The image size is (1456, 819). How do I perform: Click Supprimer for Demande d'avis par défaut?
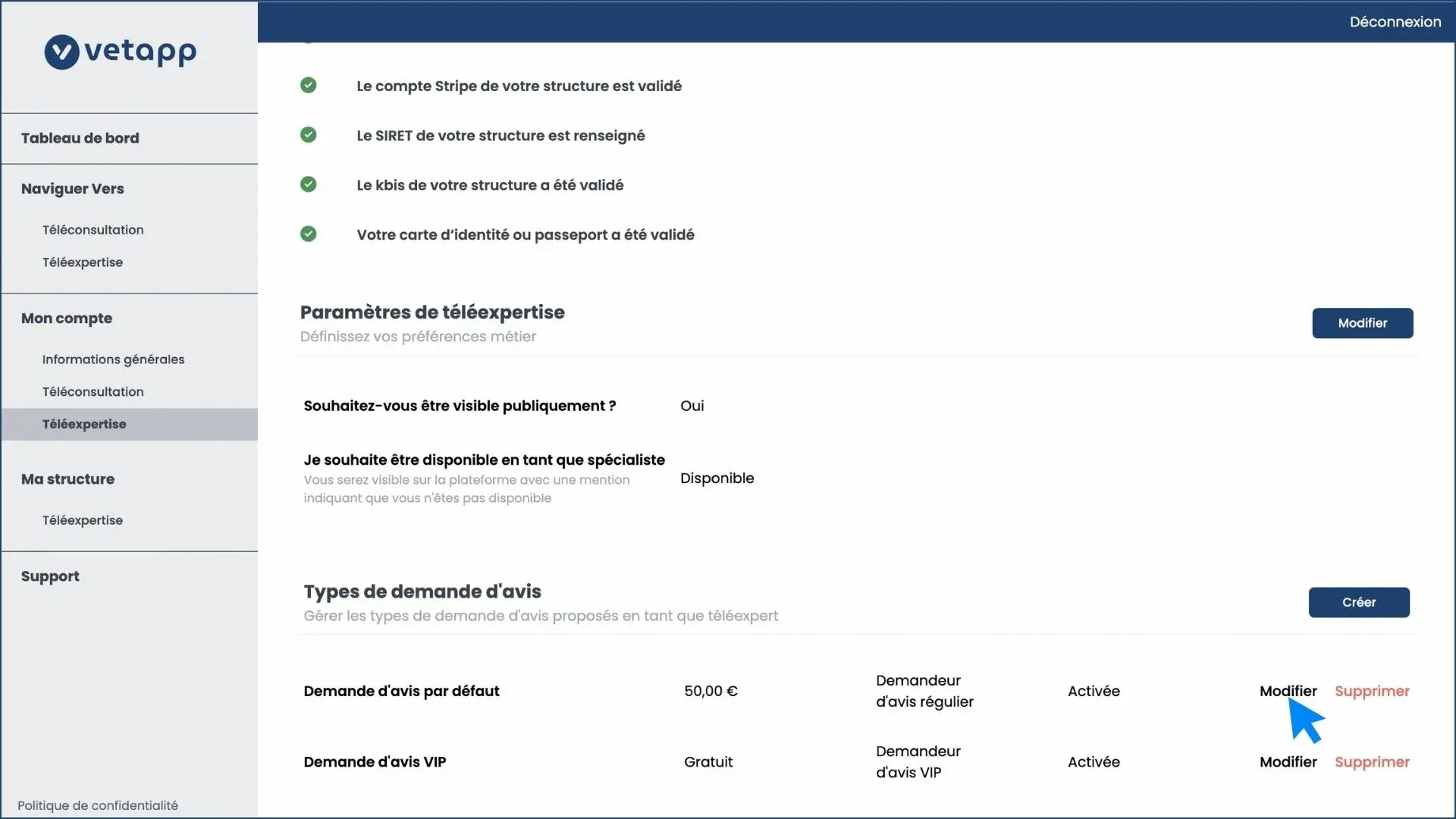tap(1371, 691)
